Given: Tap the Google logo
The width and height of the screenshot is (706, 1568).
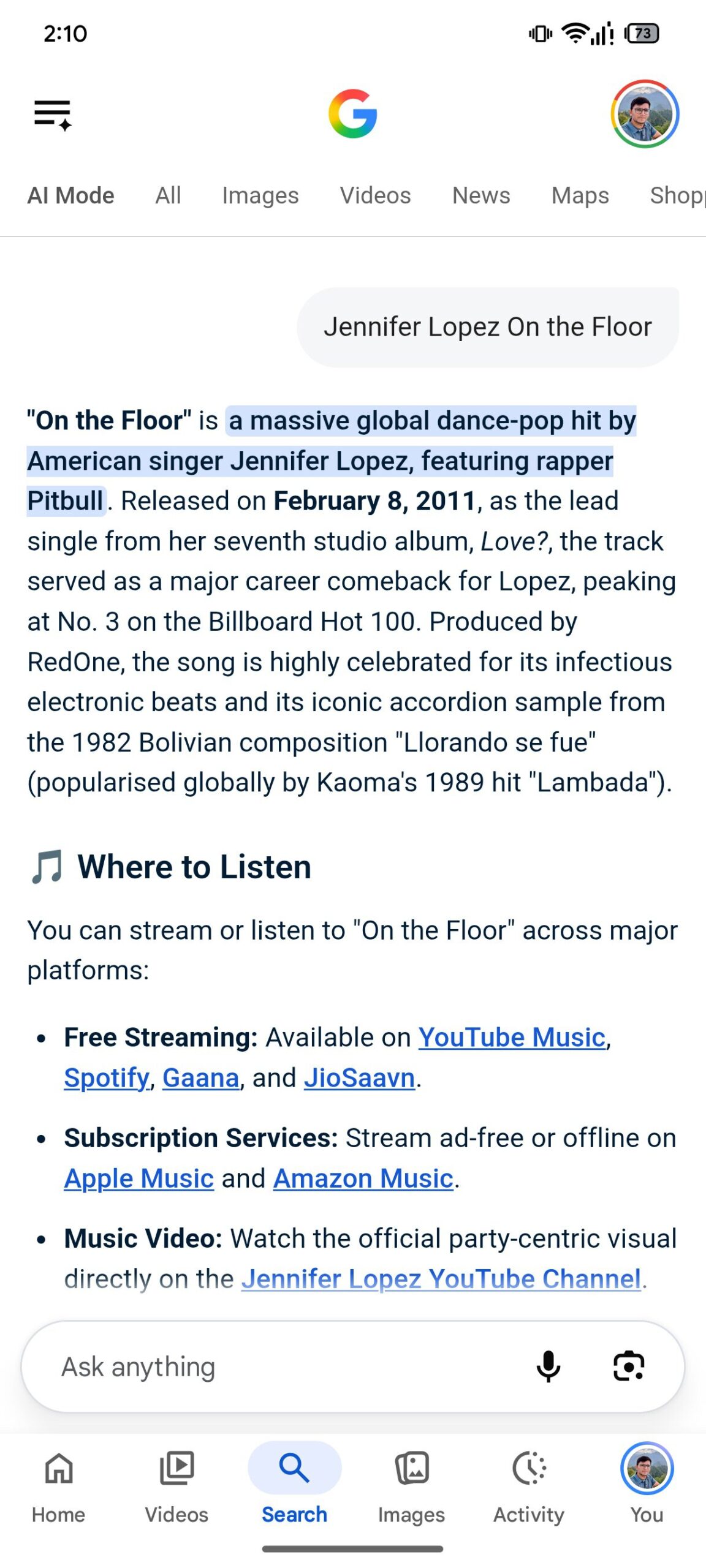Looking at the screenshot, I should pyautogui.click(x=353, y=114).
